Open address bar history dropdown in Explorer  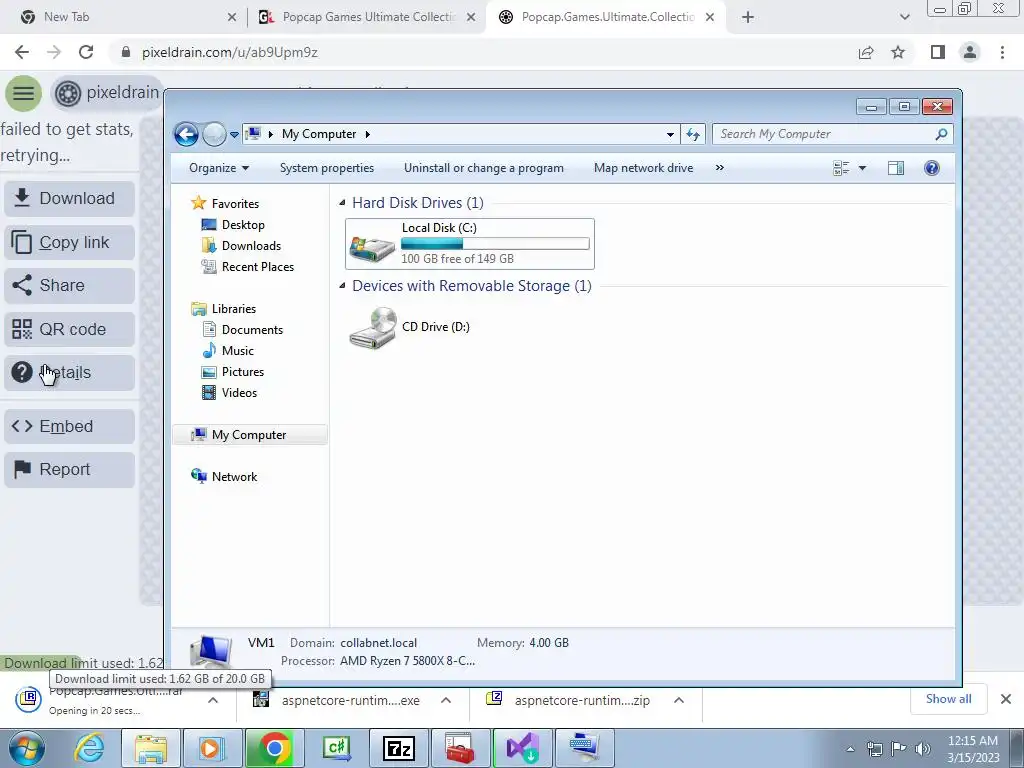[x=670, y=135]
